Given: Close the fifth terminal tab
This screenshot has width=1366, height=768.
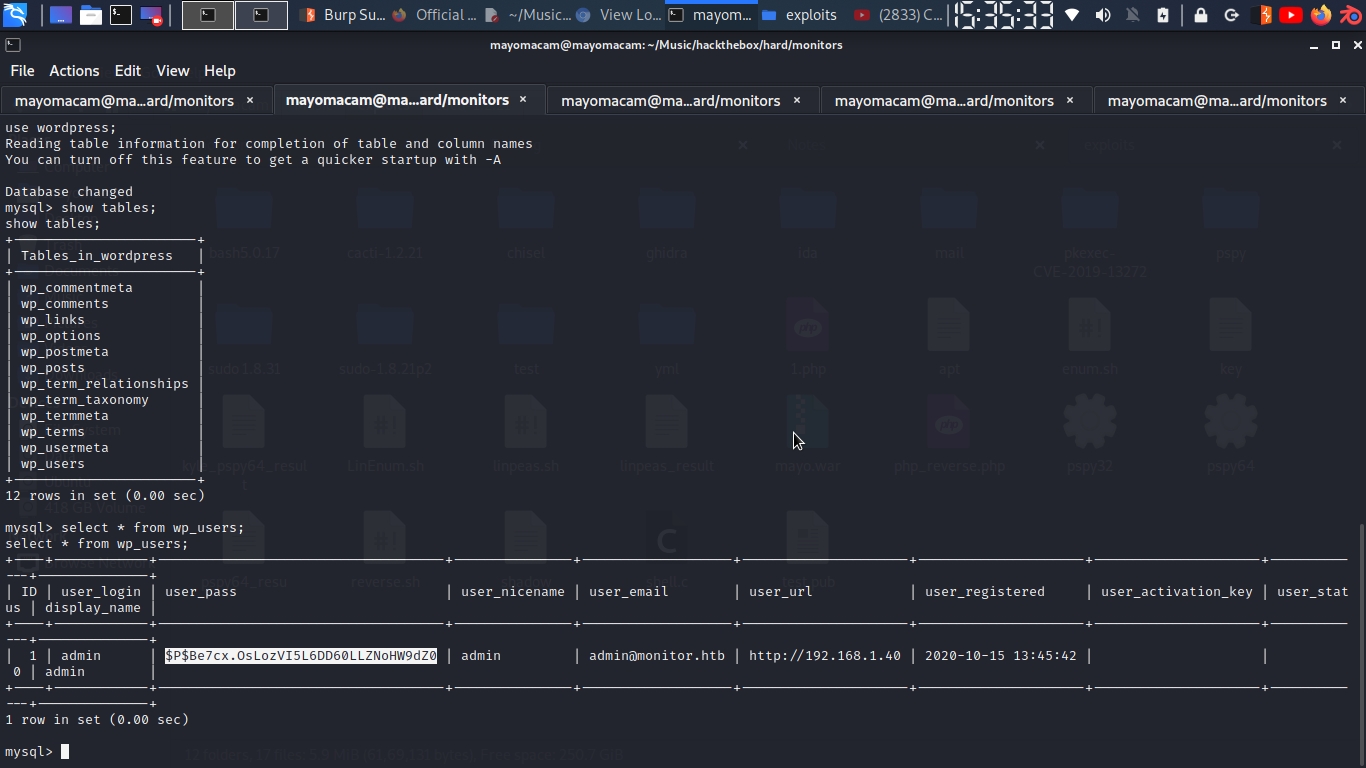Looking at the screenshot, I should 1344,100.
